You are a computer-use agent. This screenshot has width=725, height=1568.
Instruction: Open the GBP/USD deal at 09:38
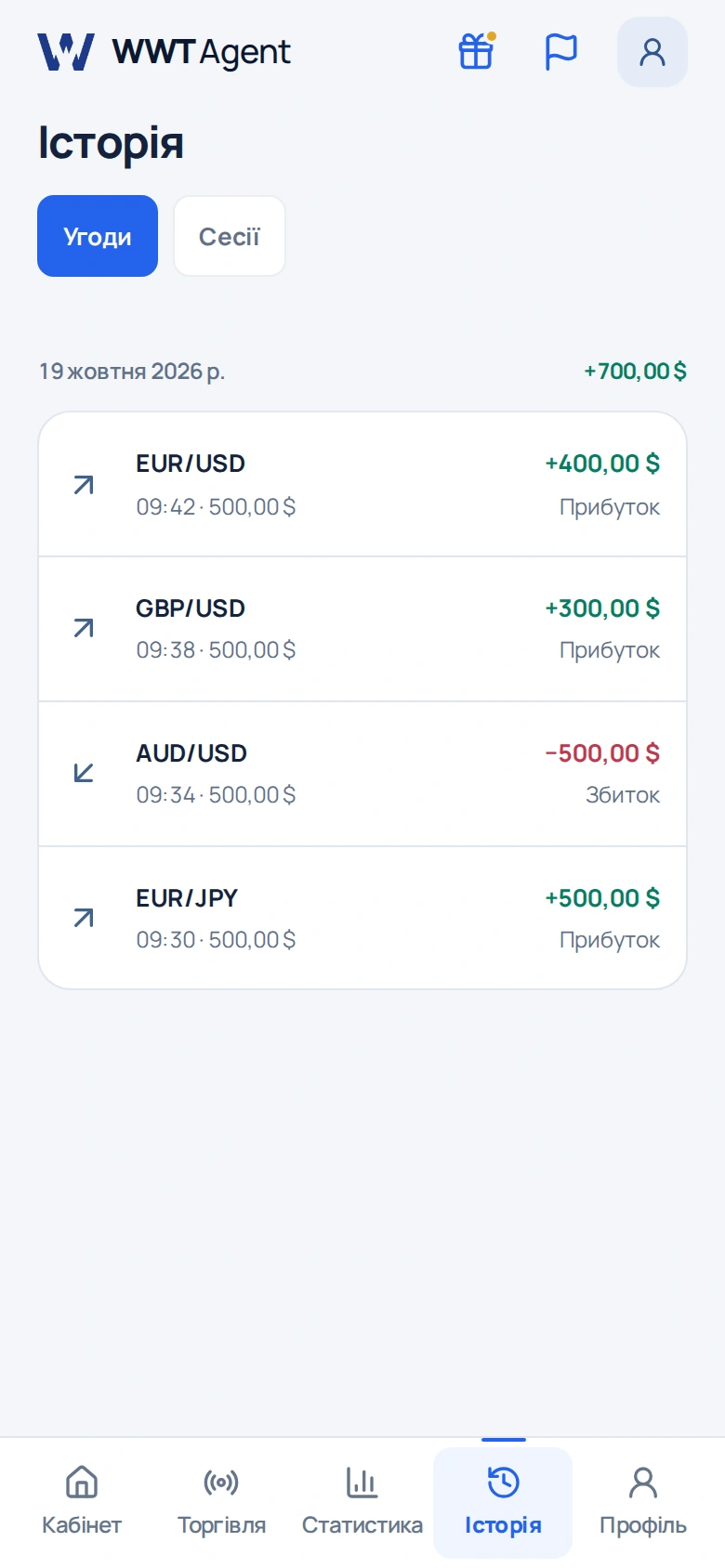[362, 629]
